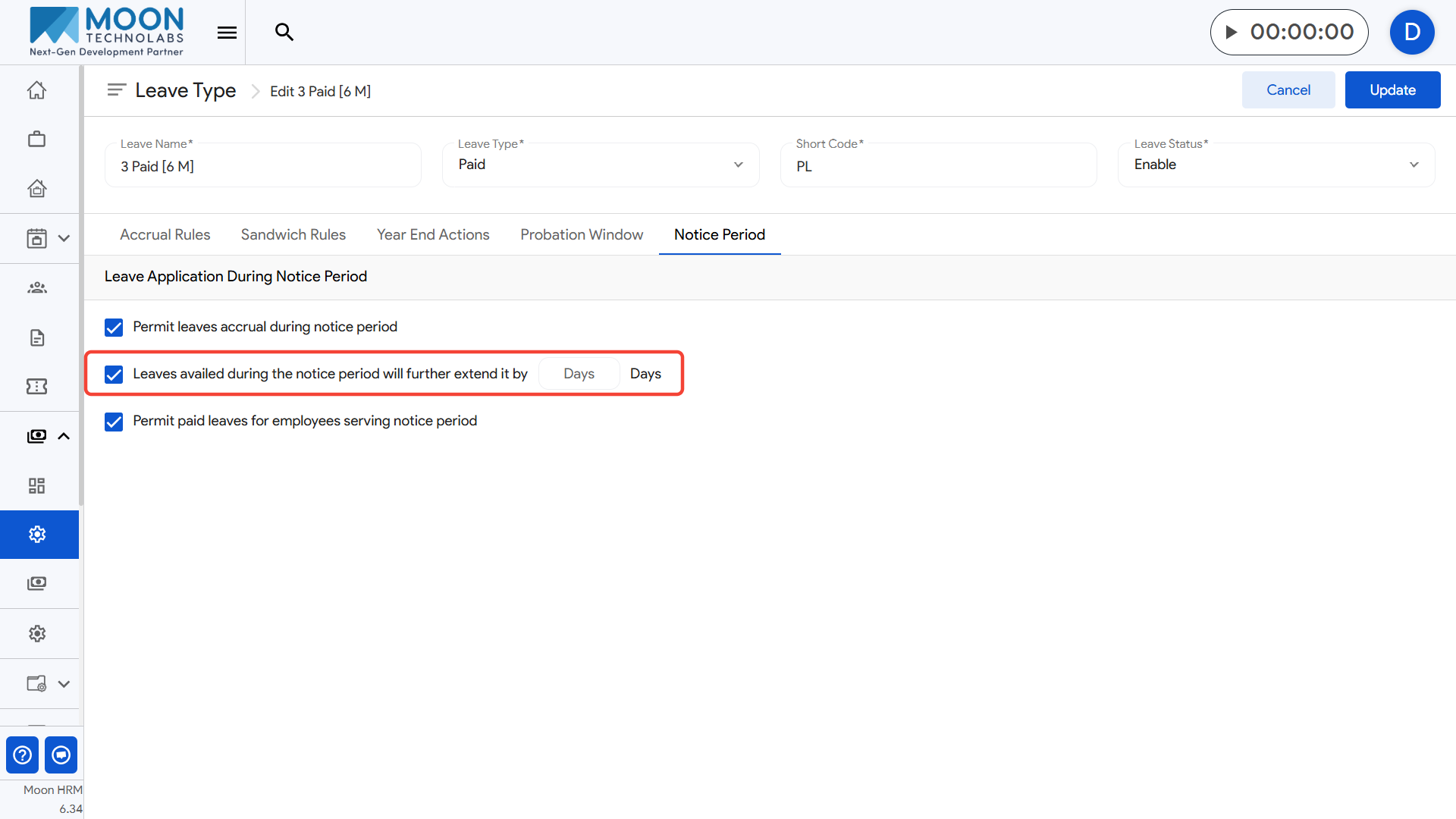The height and width of the screenshot is (819, 1456).
Task: Open the hamburger menu icon
Action: pos(227,32)
